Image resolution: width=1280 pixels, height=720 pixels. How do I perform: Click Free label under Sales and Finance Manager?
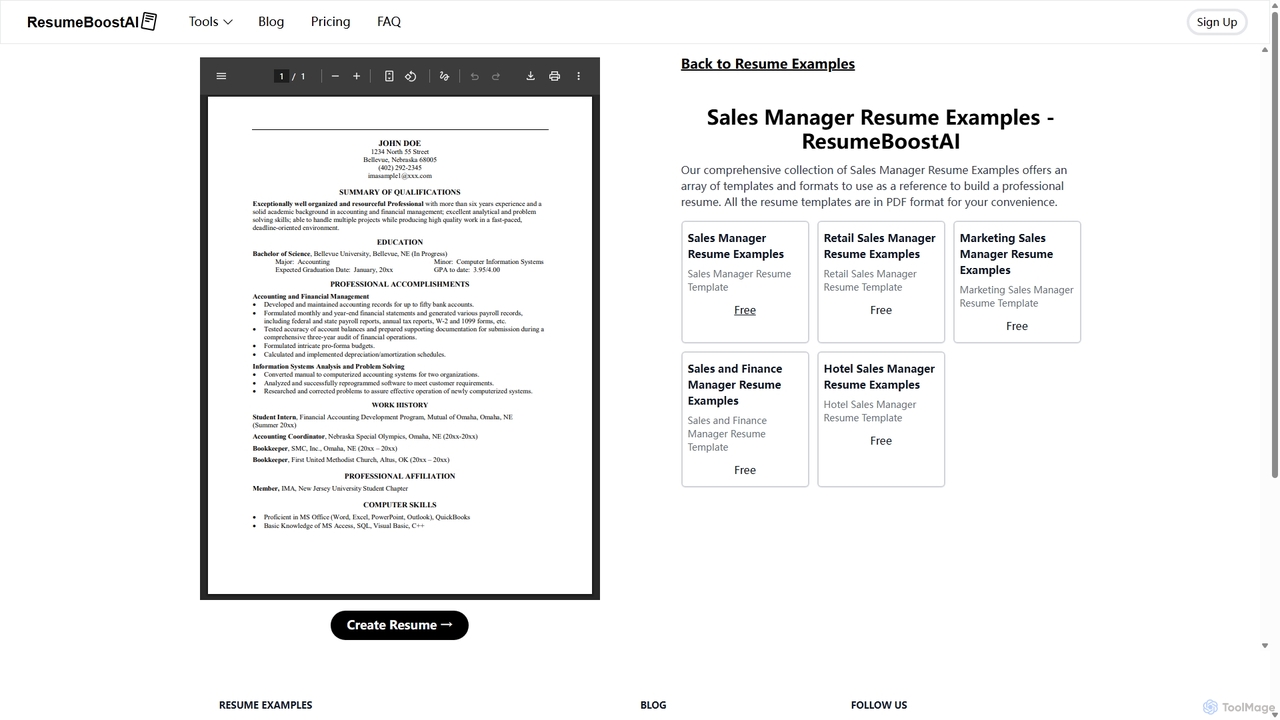745,470
